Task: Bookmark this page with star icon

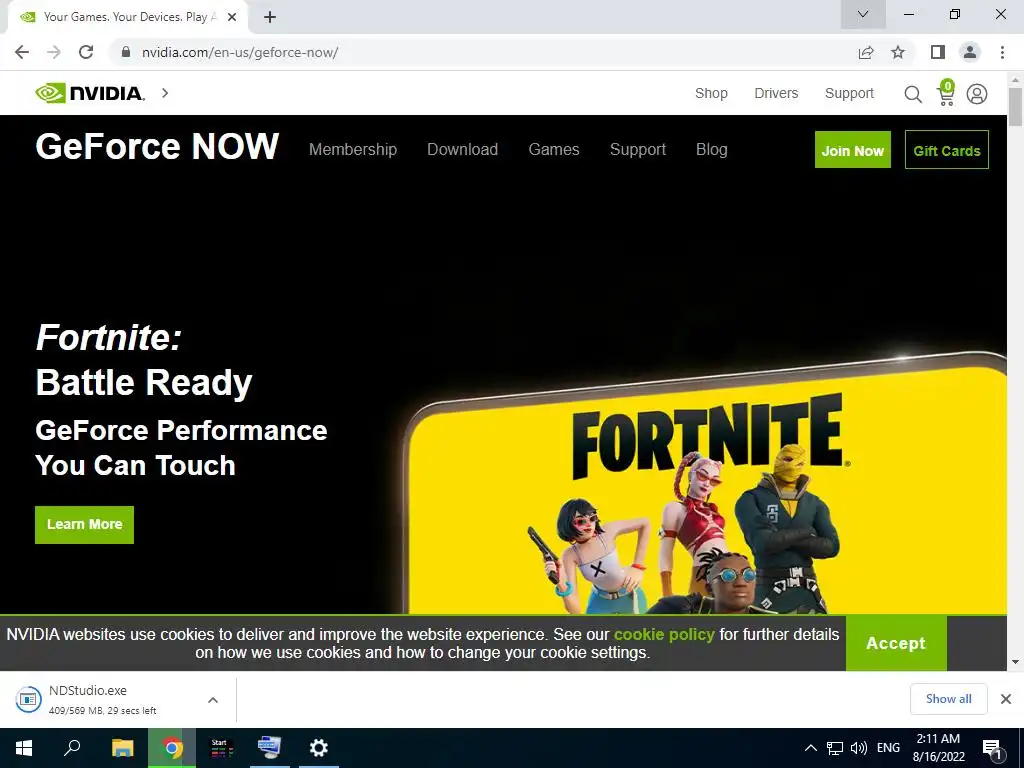Action: 898,52
